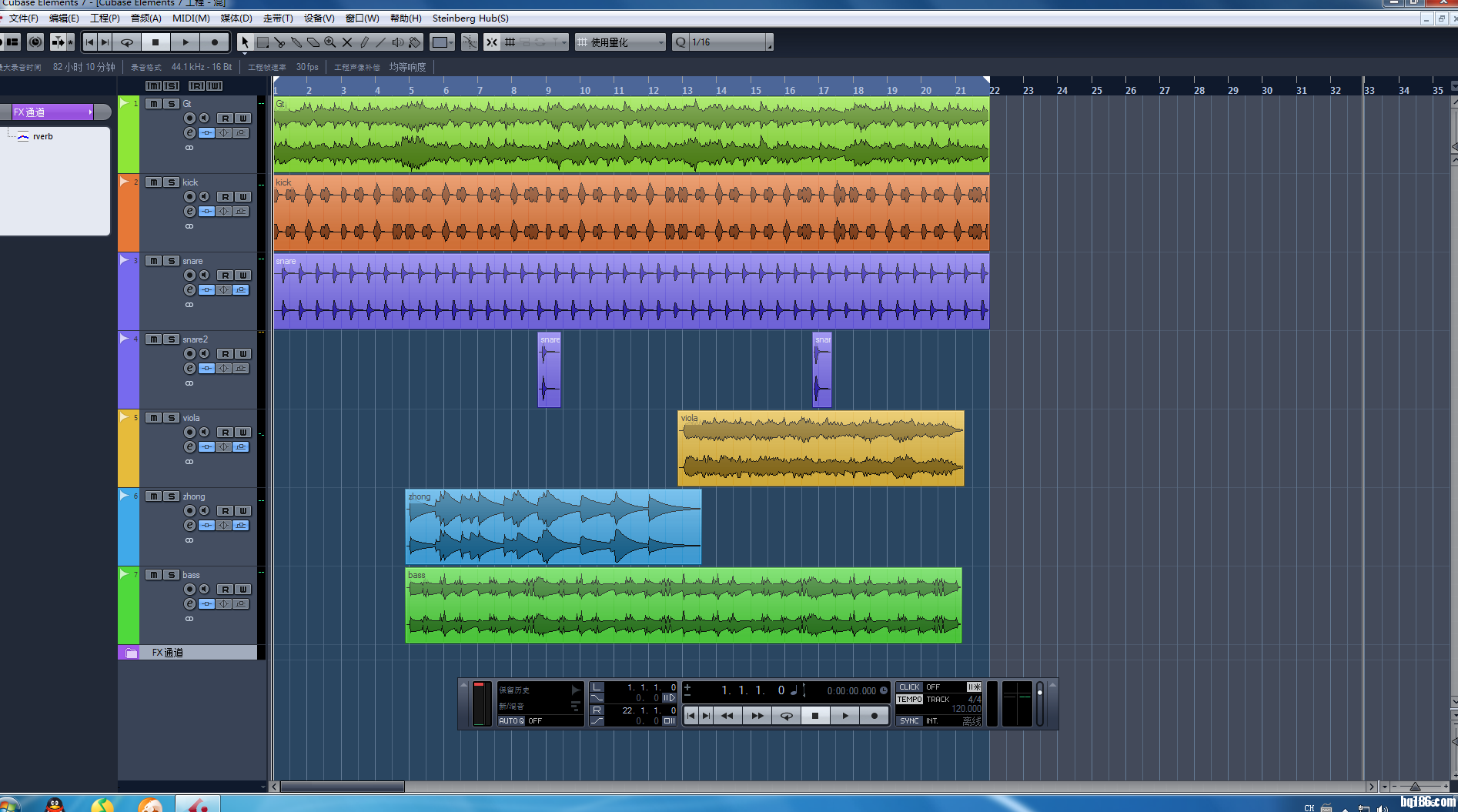Open the quantize type dropdown '使用量化'
This screenshot has width=1458, height=812.
621,42
